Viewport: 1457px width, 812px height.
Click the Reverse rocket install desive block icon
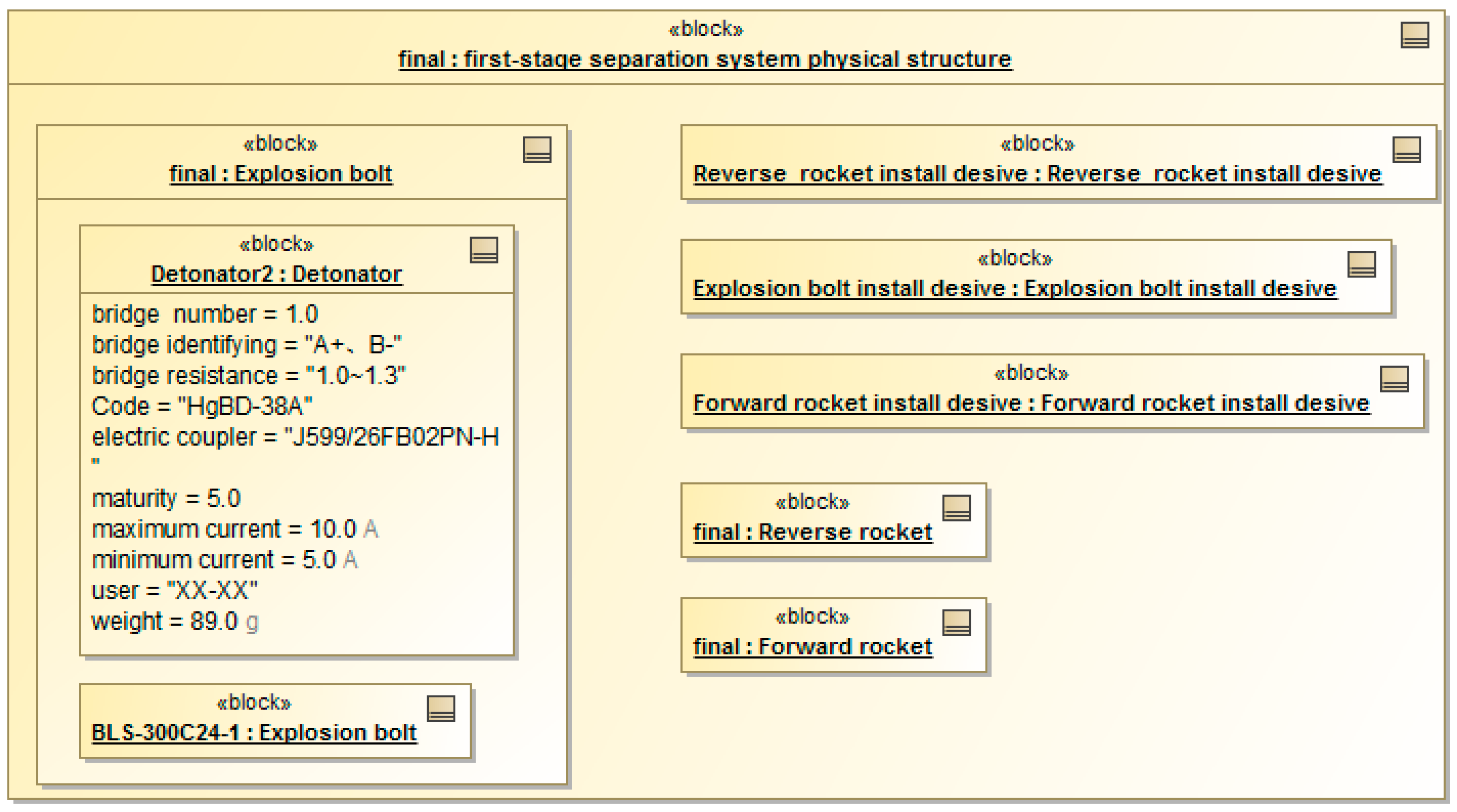(1406, 149)
